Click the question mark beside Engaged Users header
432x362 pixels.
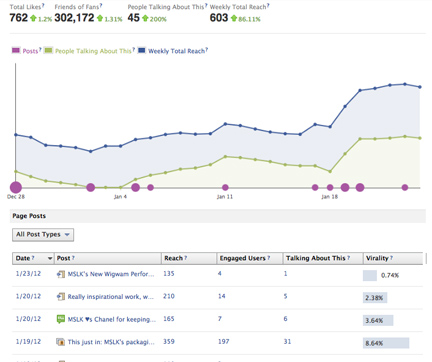(269, 258)
